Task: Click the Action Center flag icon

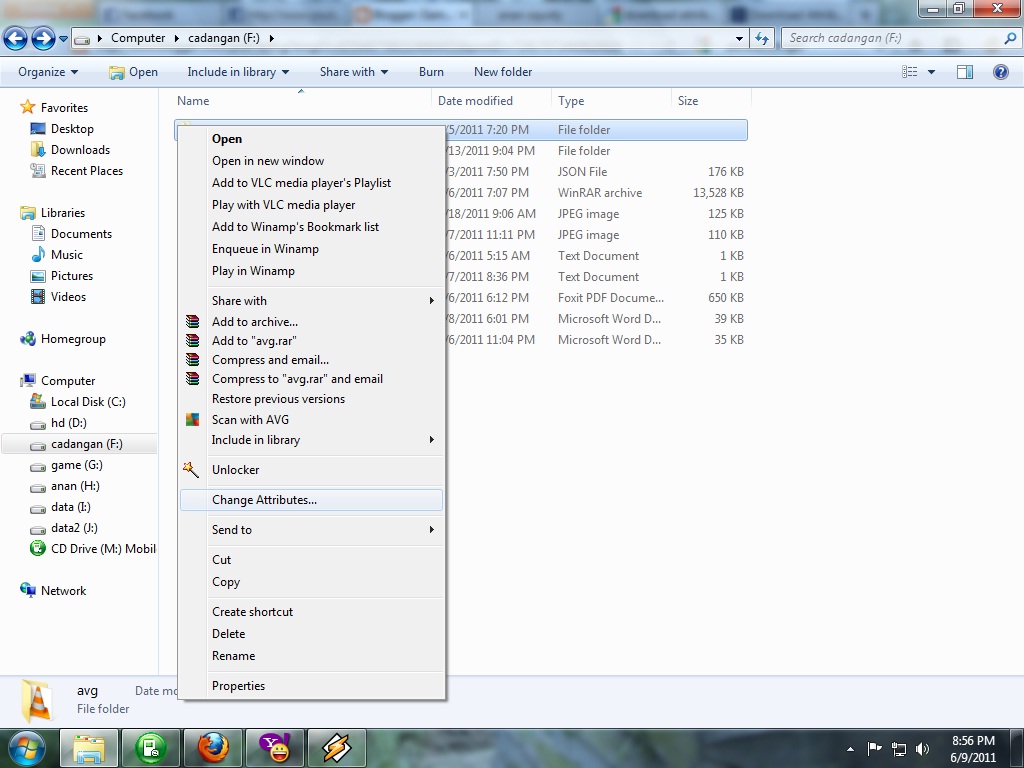Action: pos(874,748)
